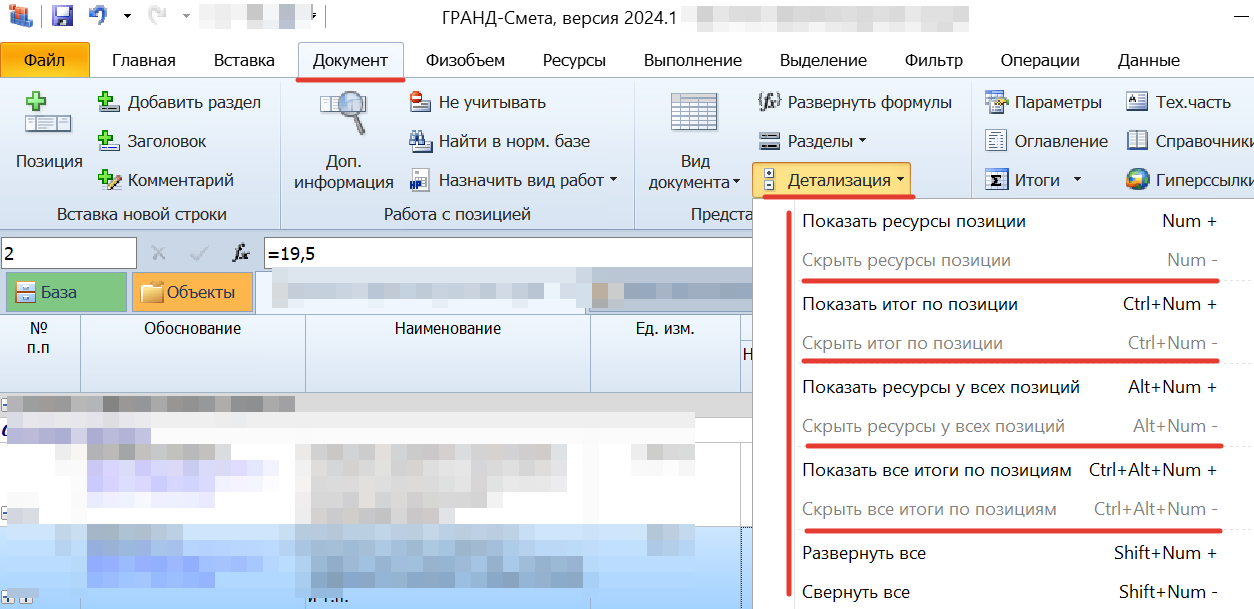Click the Добавить раздел icon
Screen dimensions: 1254x609
coord(109,102)
